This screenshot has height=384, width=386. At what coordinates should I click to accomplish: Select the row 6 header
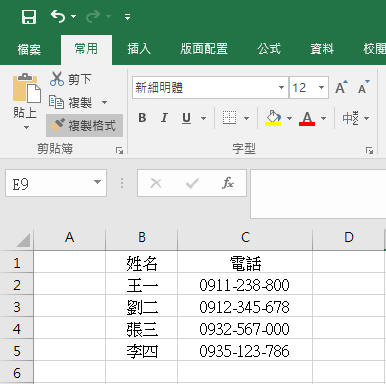17,373
